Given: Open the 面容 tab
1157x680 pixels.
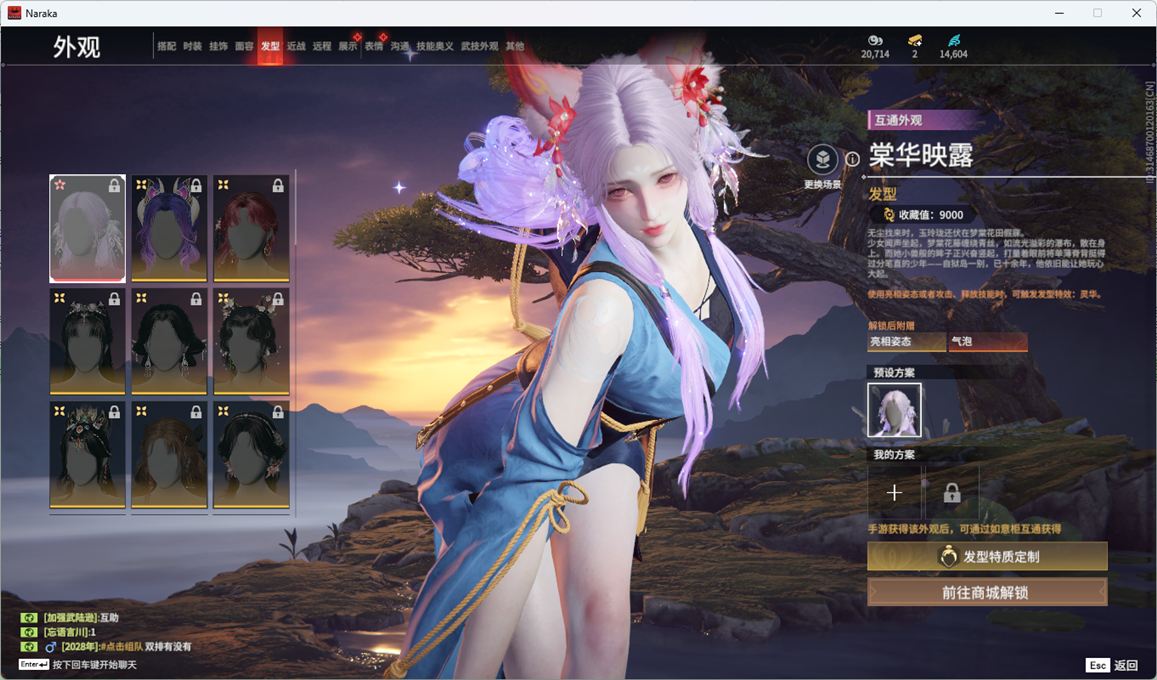Looking at the screenshot, I should coord(244,46).
